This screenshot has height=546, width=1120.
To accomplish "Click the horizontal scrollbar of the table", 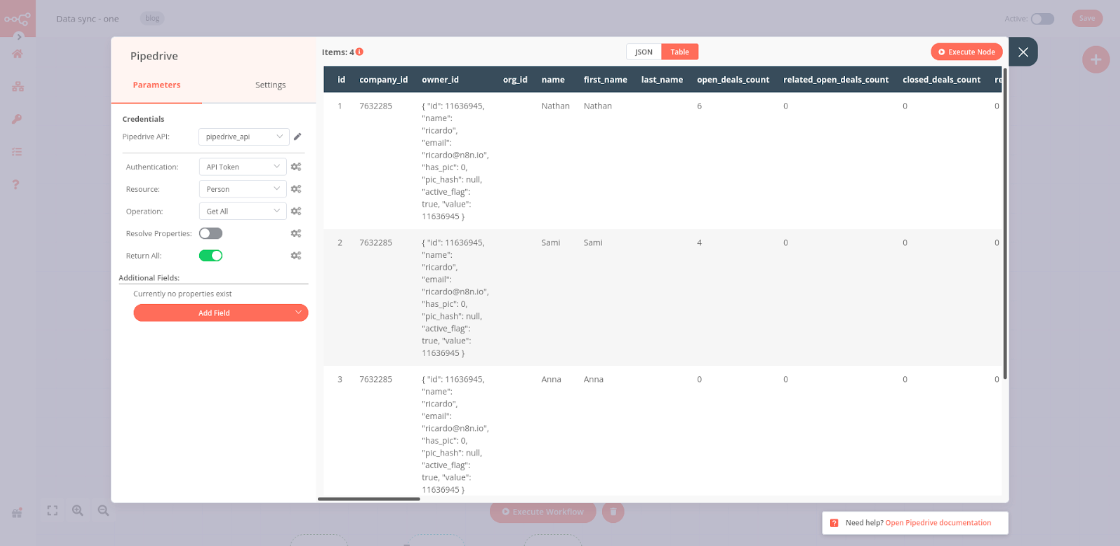I will point(369,498).
